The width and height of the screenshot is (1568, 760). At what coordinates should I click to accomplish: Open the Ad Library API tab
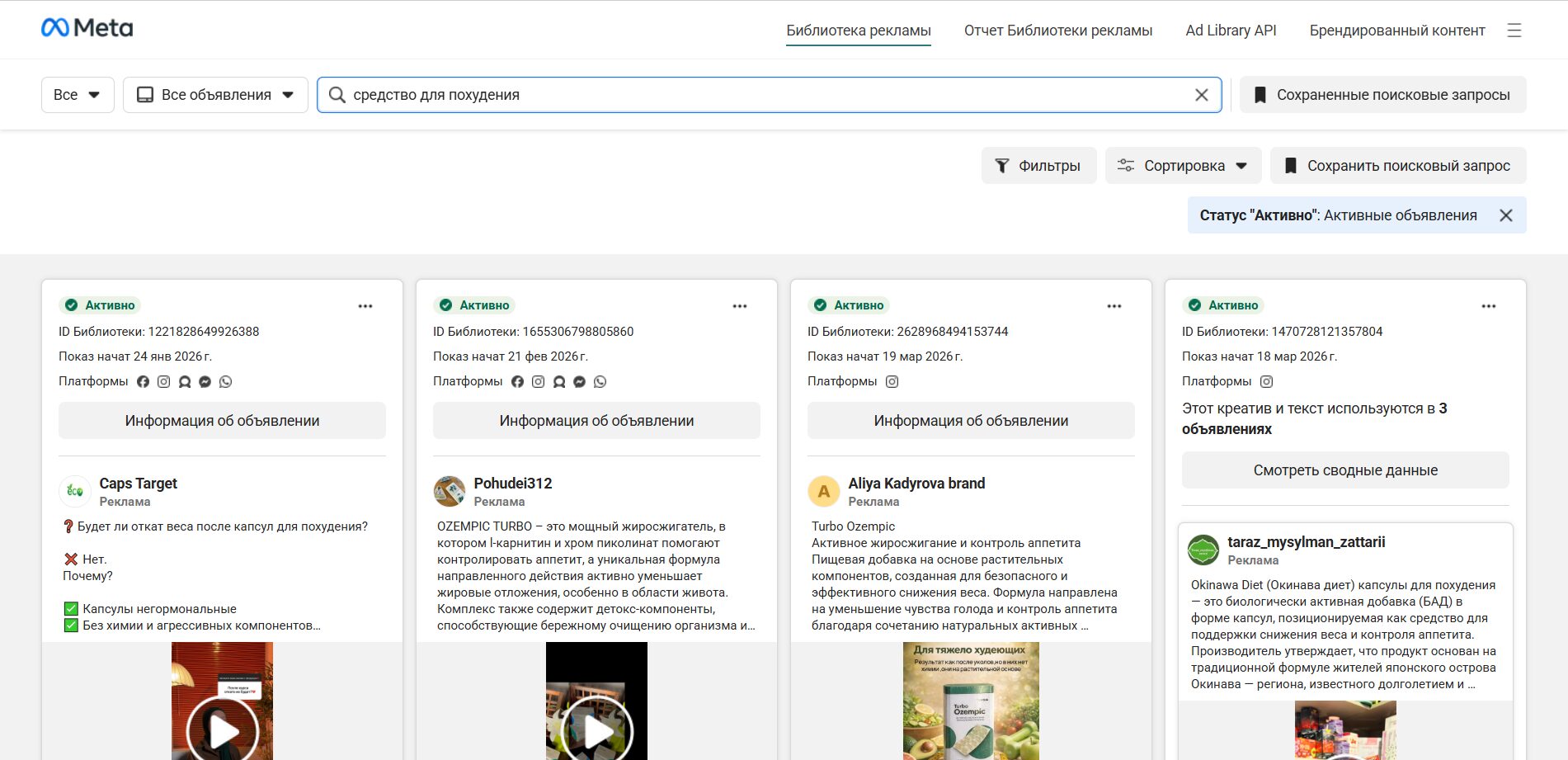(1231, 31)
